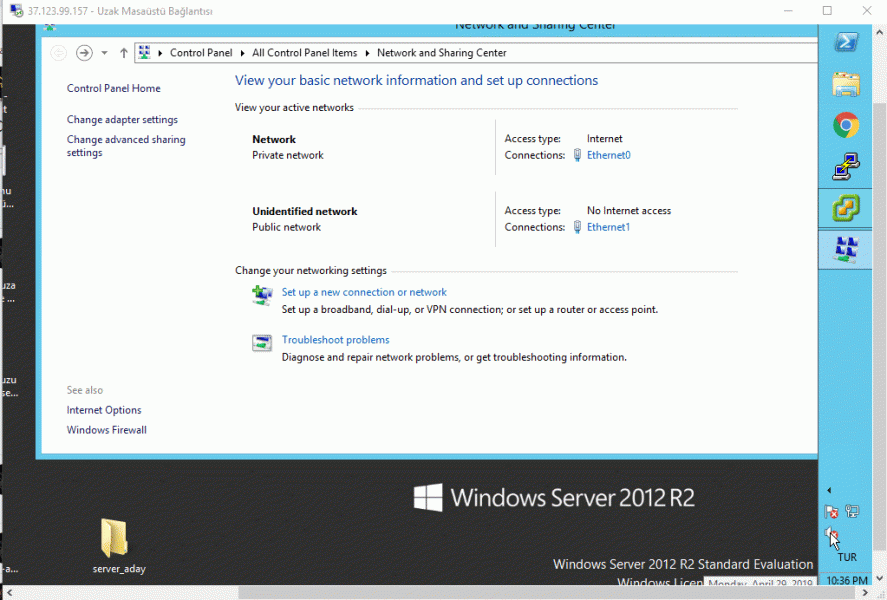Image resolution: width=887 pixels, height=600 pixels.
Task: Show hidden tray icons arrow
Action: point(829,490)
